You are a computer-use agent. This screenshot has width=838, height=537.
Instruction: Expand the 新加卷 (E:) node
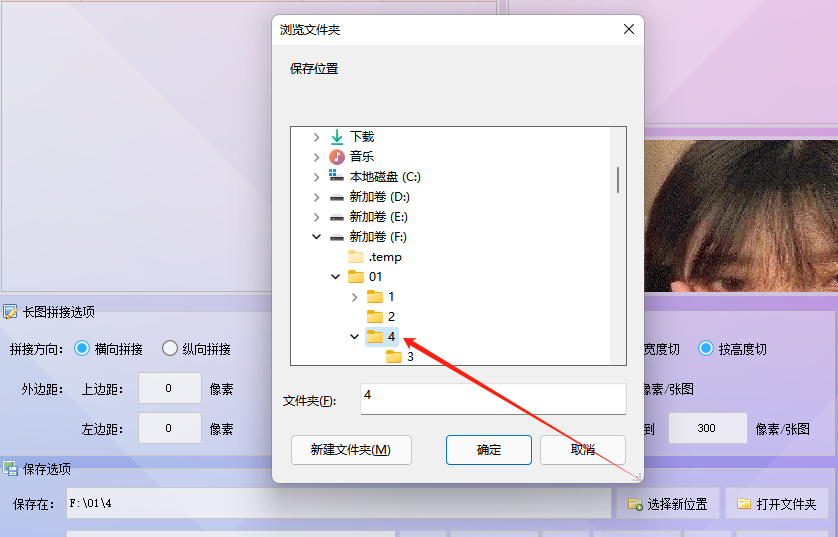coord(316,217)
